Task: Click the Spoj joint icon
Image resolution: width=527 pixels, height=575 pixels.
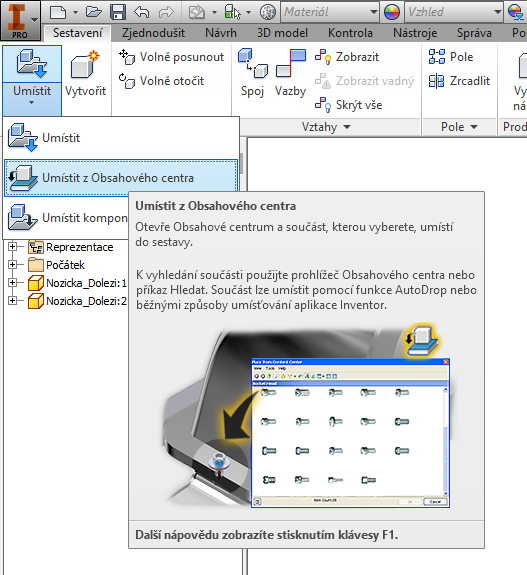Action: click(x=252, y=73)
